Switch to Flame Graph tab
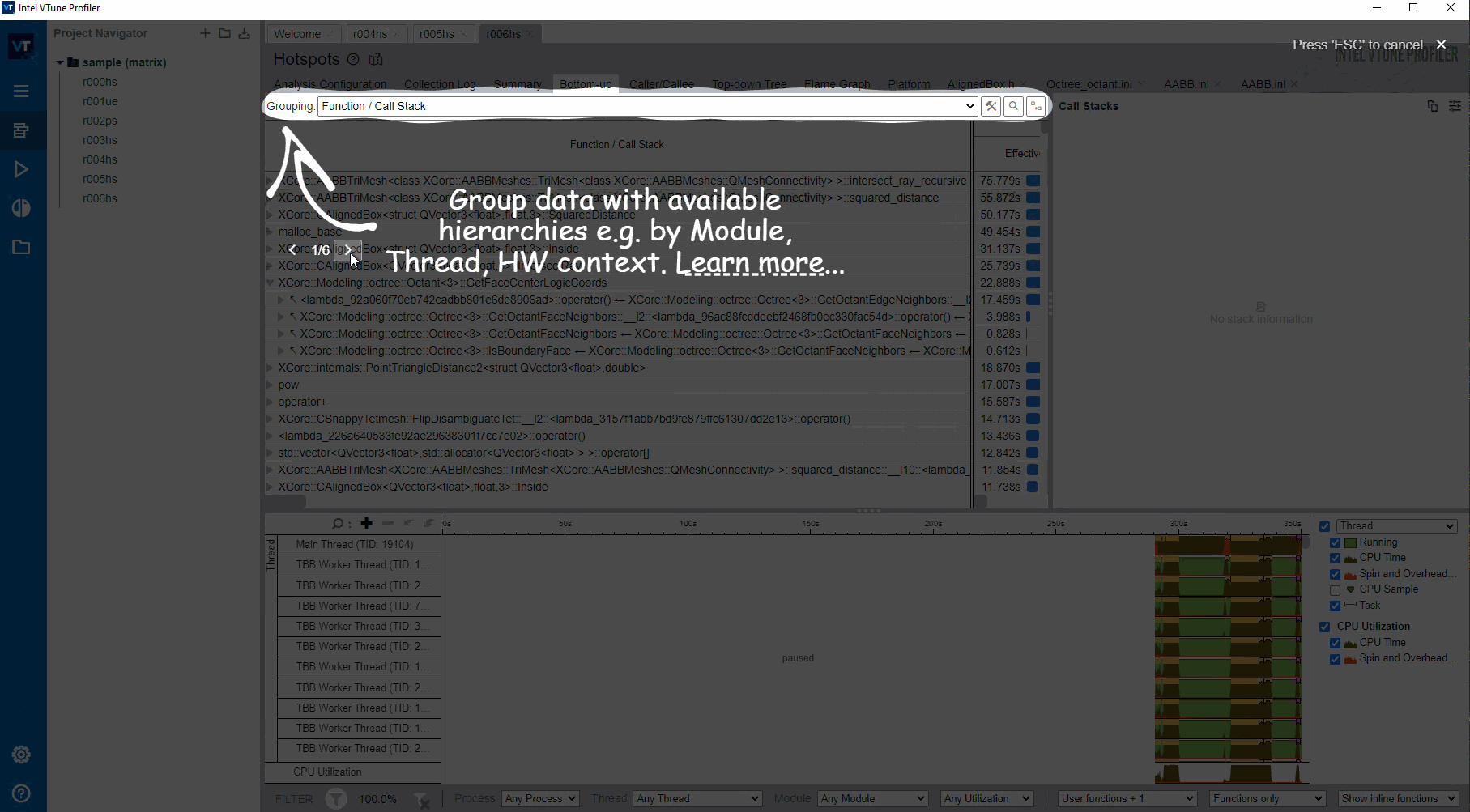Screen dimensions: 1470x812 837,84
